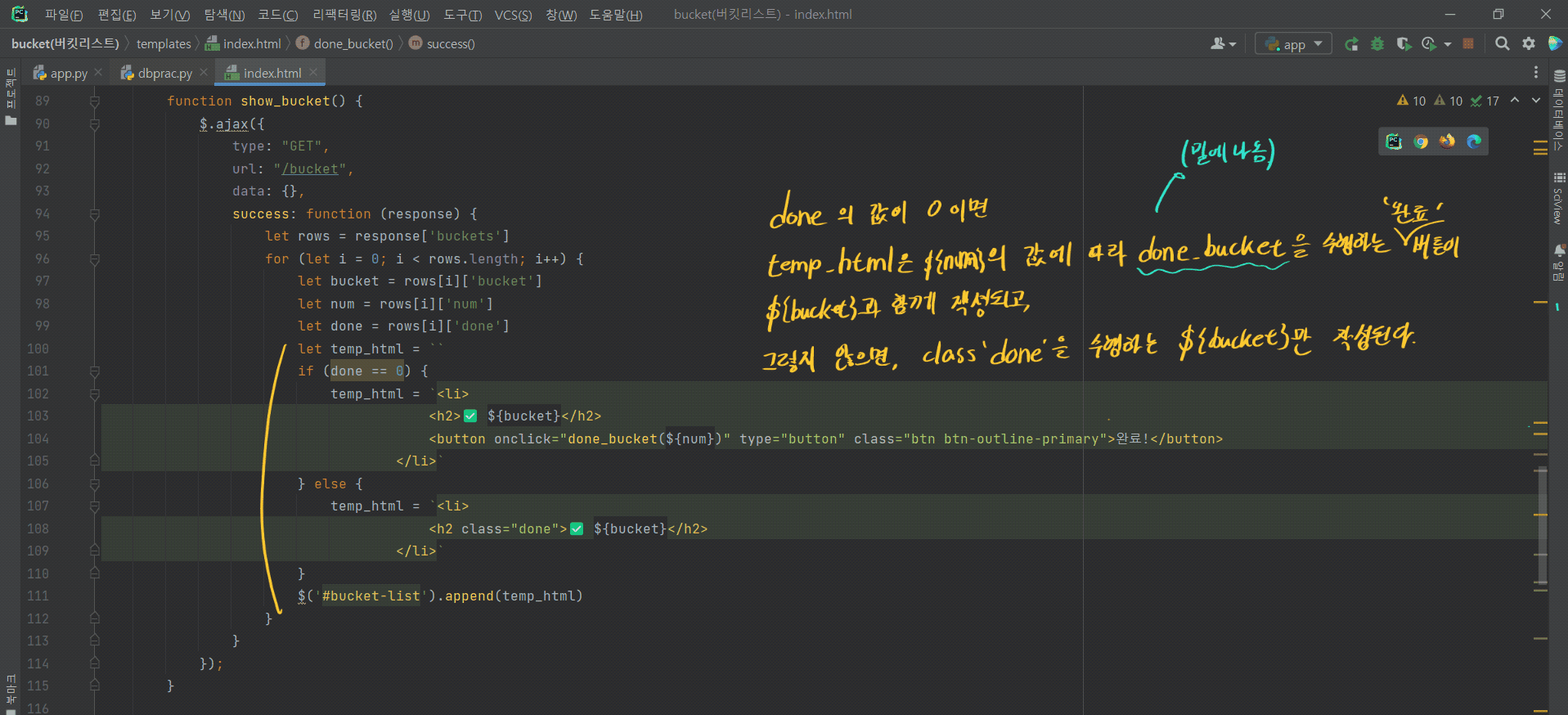
Task: Expand the Code With Me dropdown arrow
Action: tap(1232, 44)
